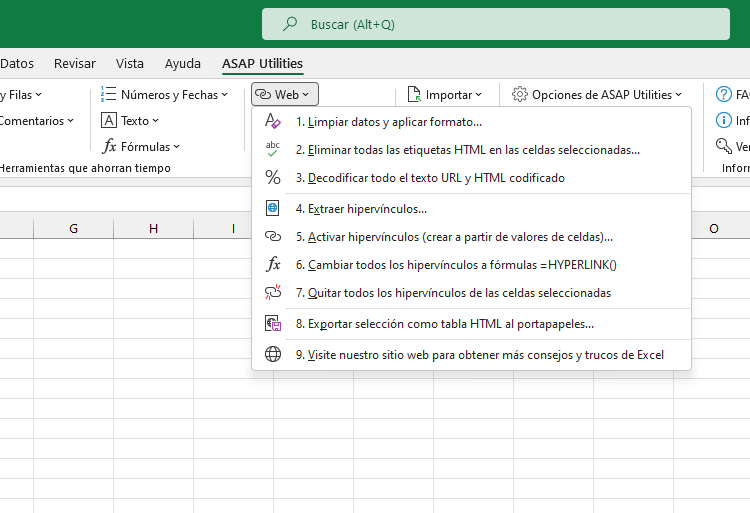750x513 pixels.
Task: Select column G header
Action: (74, 229)
